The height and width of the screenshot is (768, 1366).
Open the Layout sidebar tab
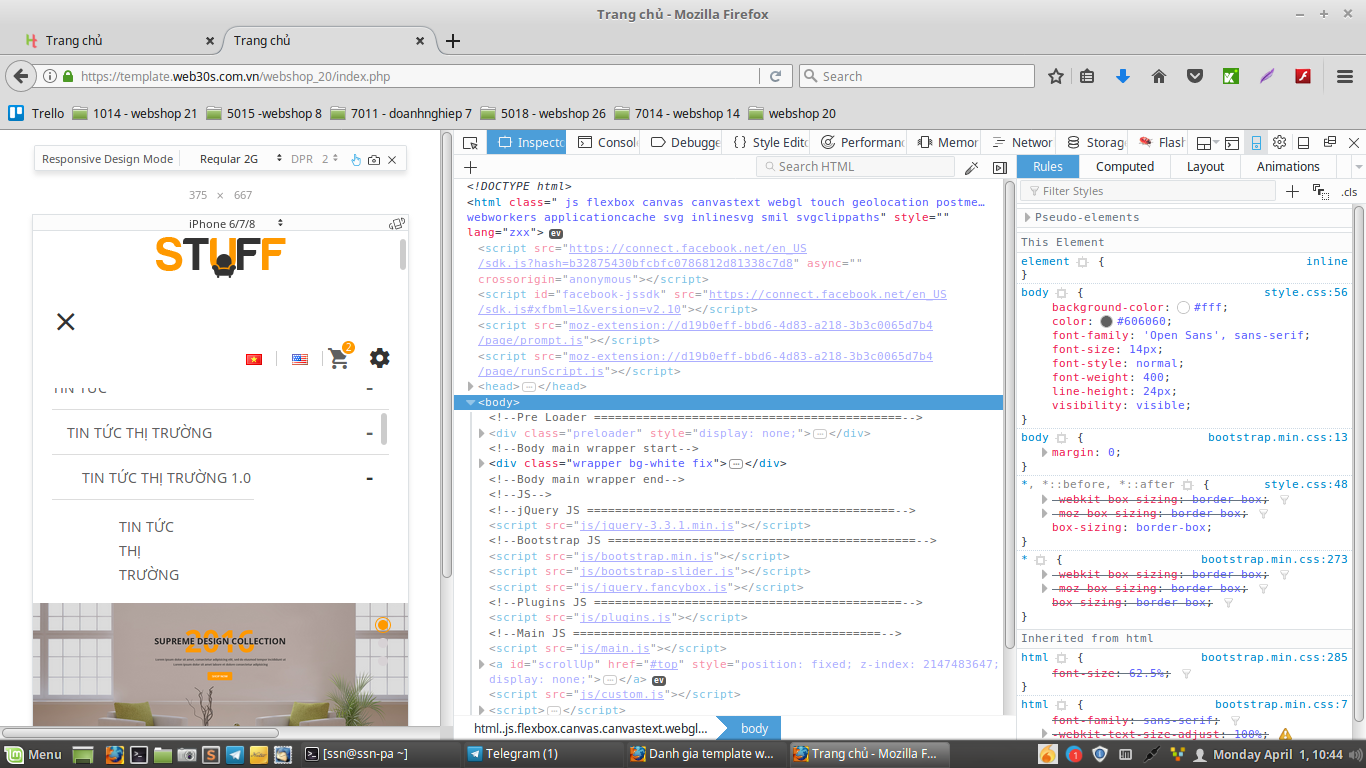[1205, 167]
